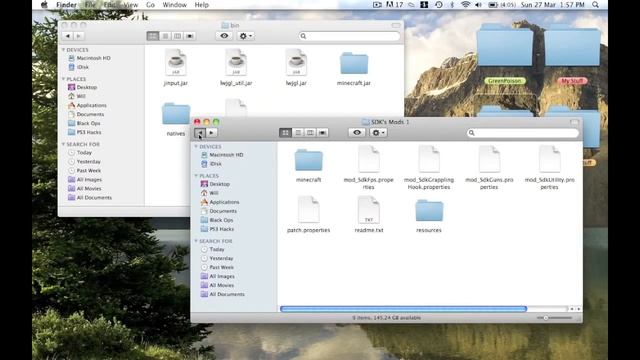Focus search field in bin window
The width and height of the screenshot is (640, 360).
(349, 36)
